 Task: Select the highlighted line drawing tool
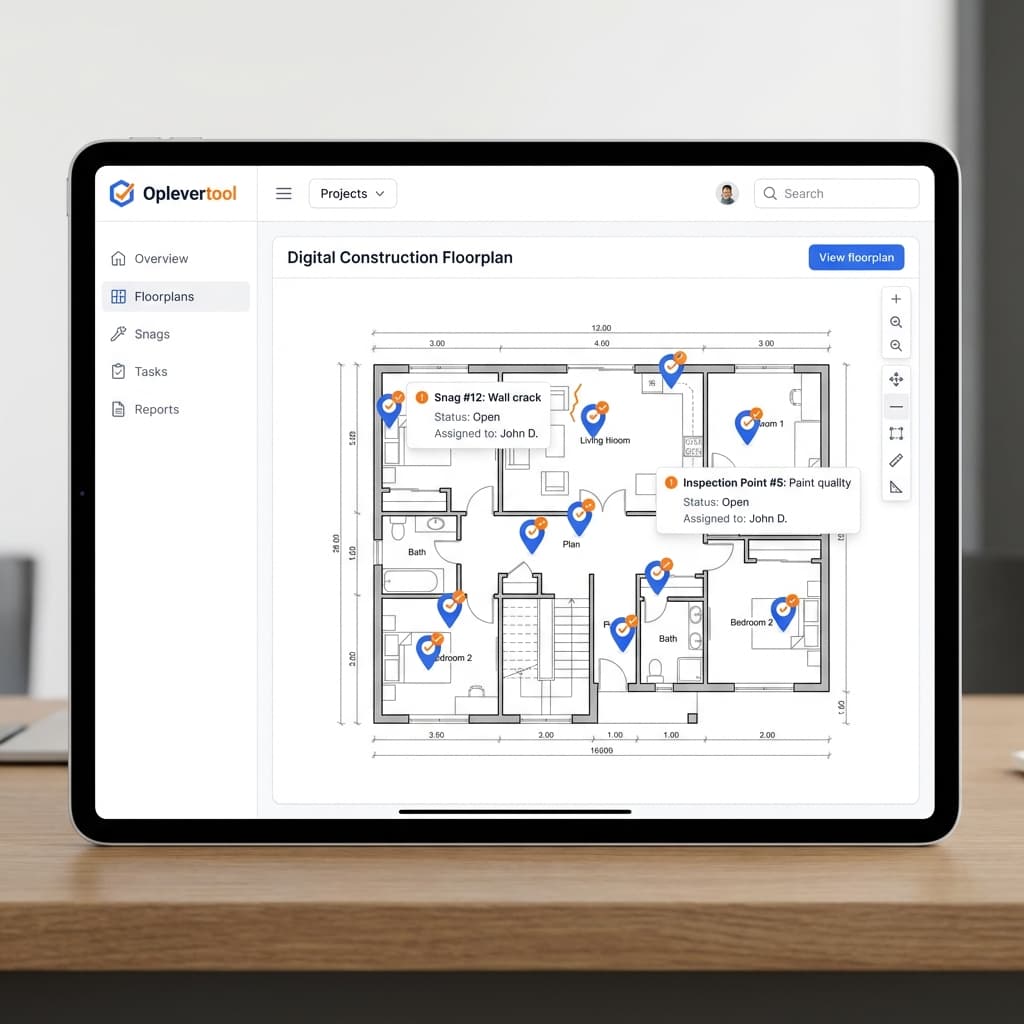895,407
